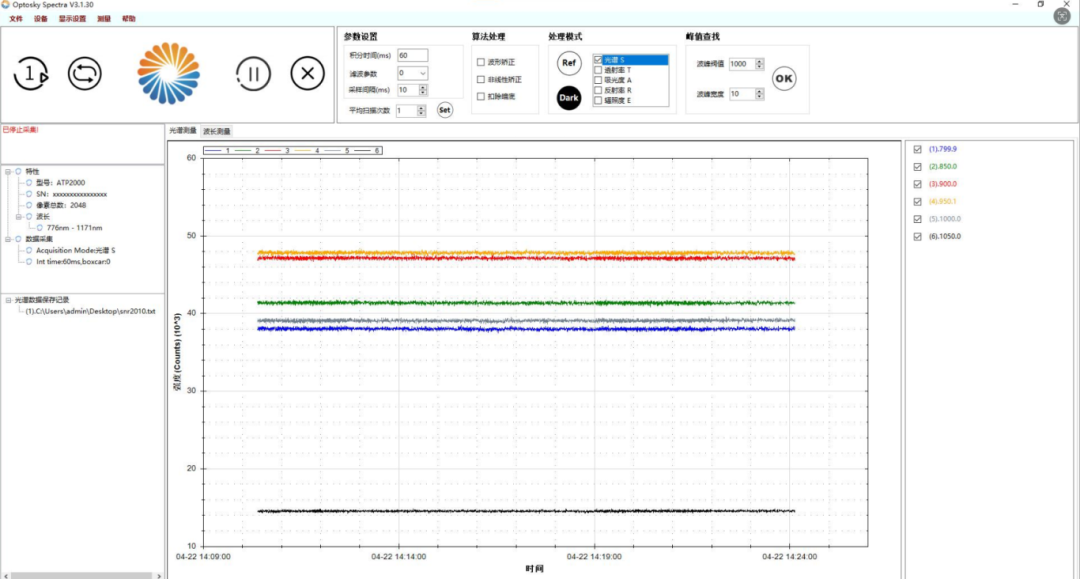This screenshot has height=579, width=1080.
Task: Collapse the 光谱数据保存记录 node
Action: tap(8, 300)
